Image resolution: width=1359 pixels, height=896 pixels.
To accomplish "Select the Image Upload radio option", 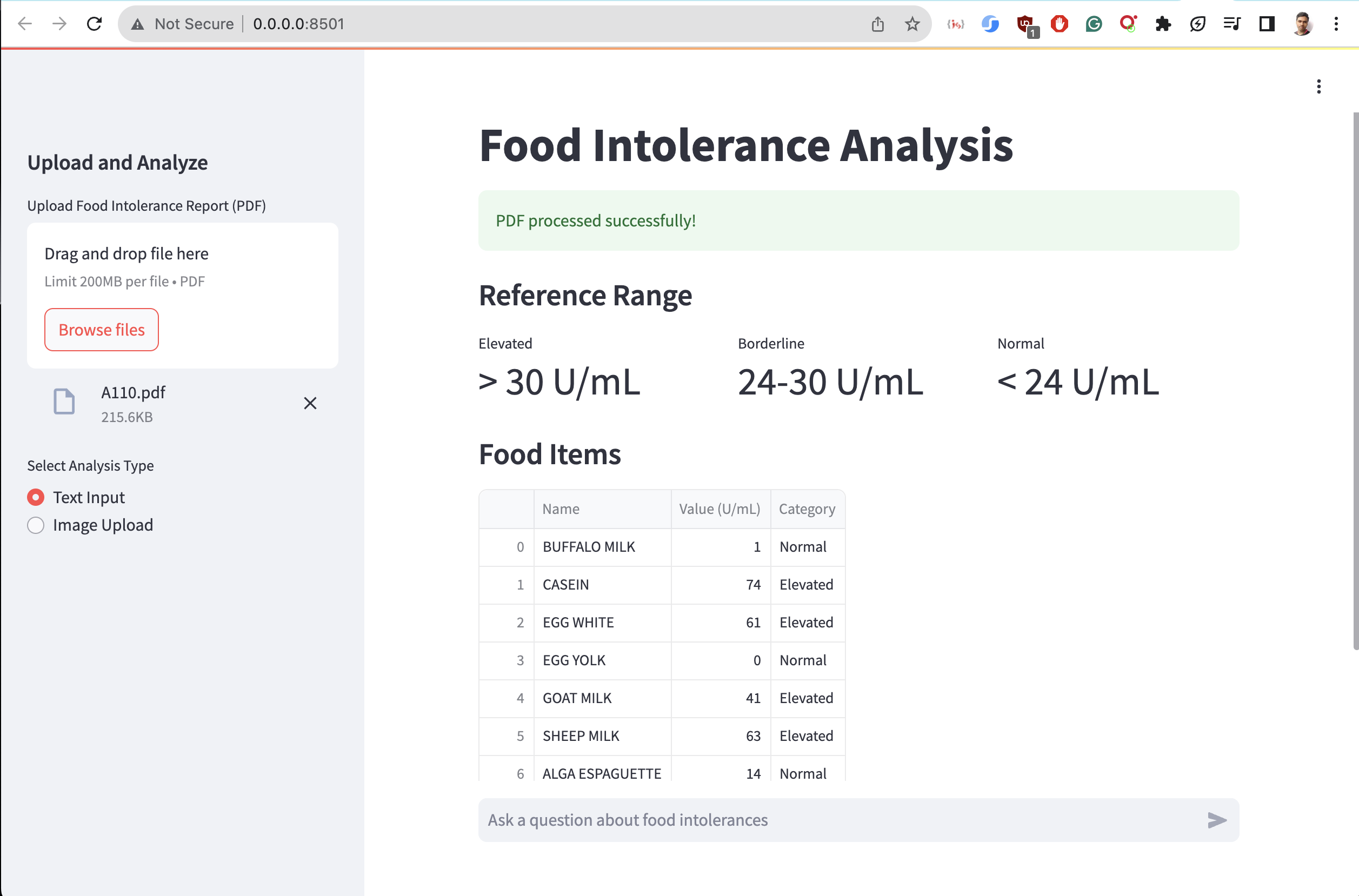I will pos(36,525).
